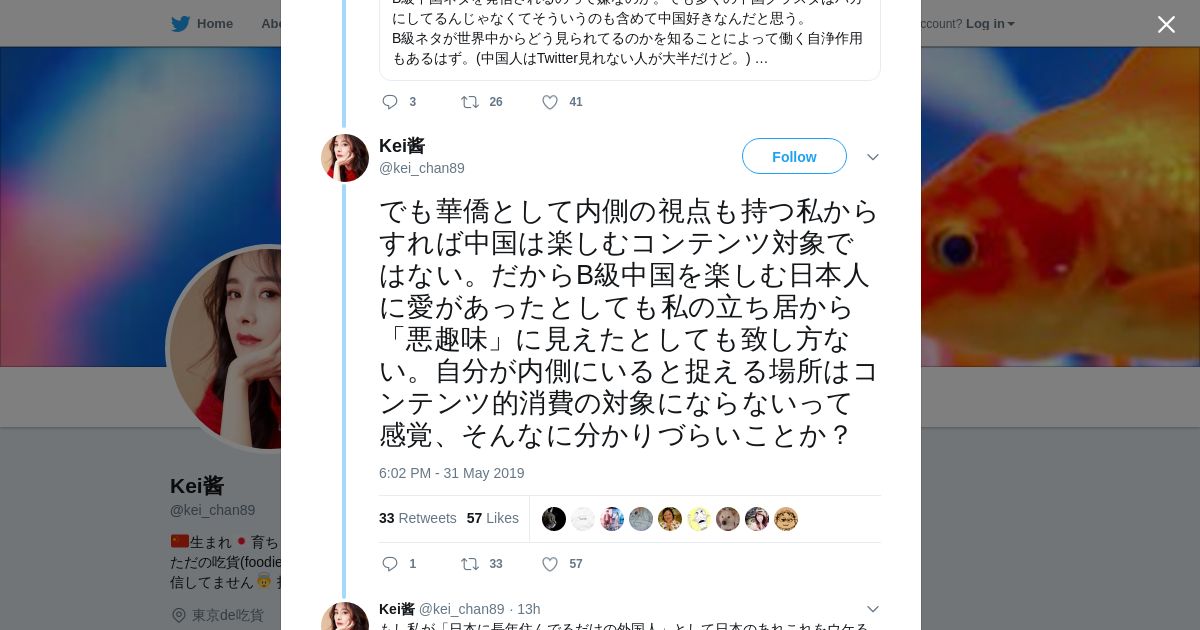Click the Twitter bird Home icon
Viewport: 1200px width, 630px height.
181,23
